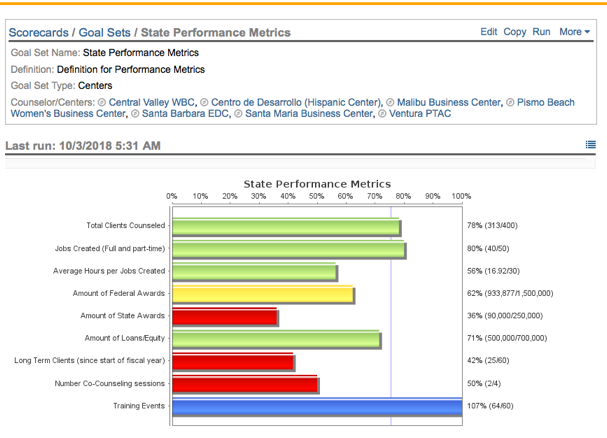Click the icon before Pismo Beach center

pos(511,102)
